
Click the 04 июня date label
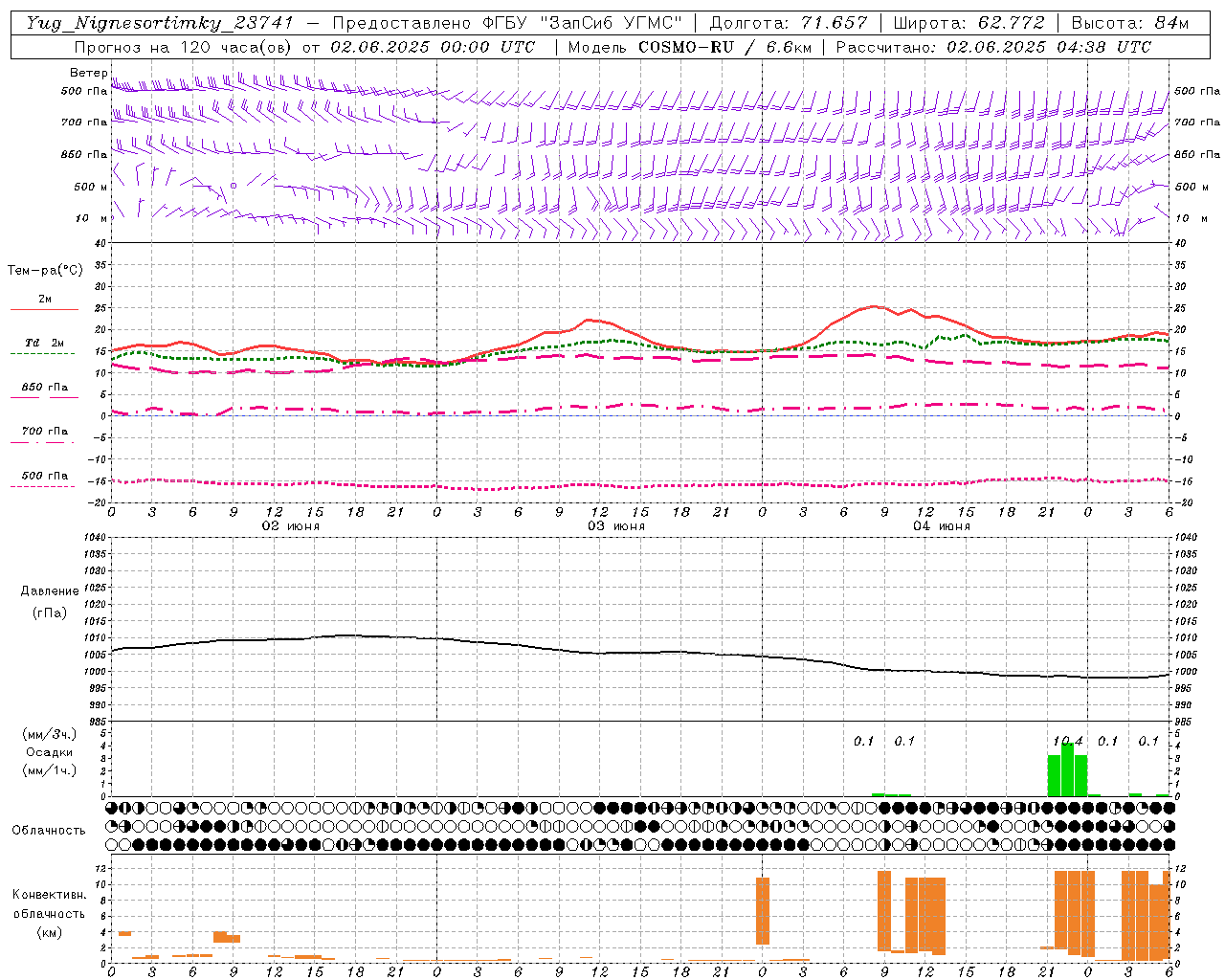pyautogui.click(x=942, y=526)
